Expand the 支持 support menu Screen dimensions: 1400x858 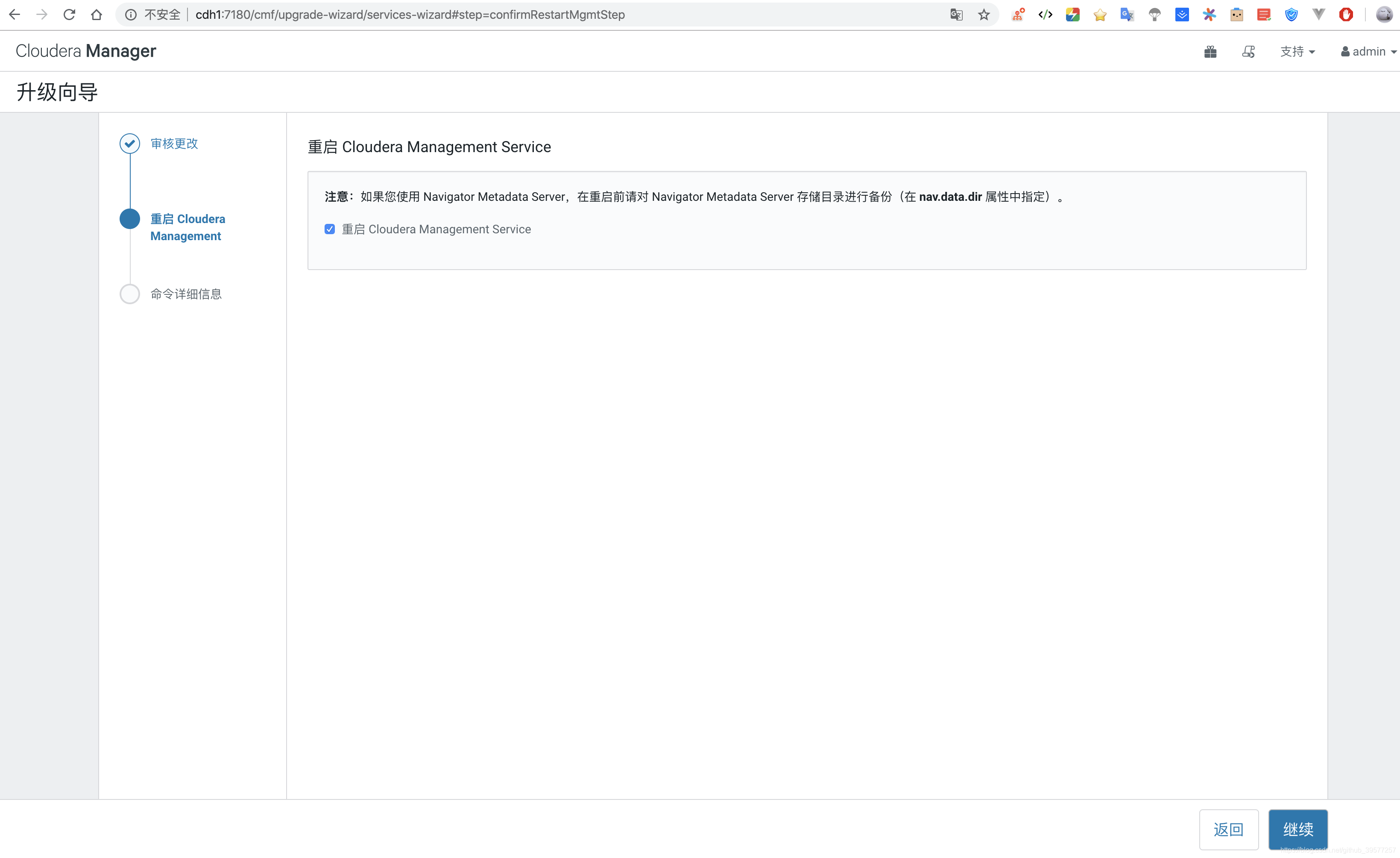[x=1297, y=52]
